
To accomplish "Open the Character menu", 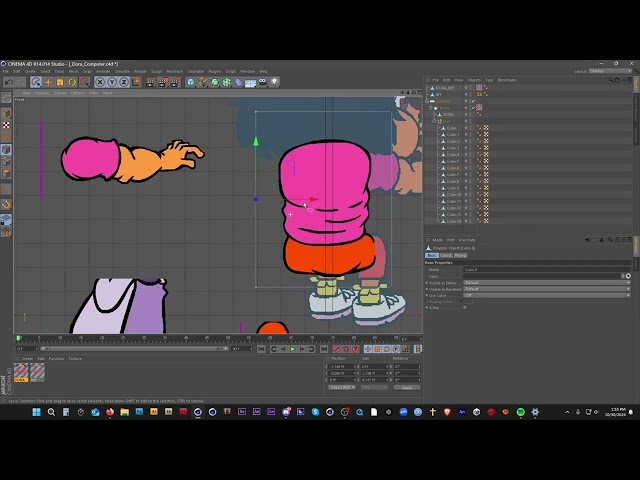I will coord(196,71).
